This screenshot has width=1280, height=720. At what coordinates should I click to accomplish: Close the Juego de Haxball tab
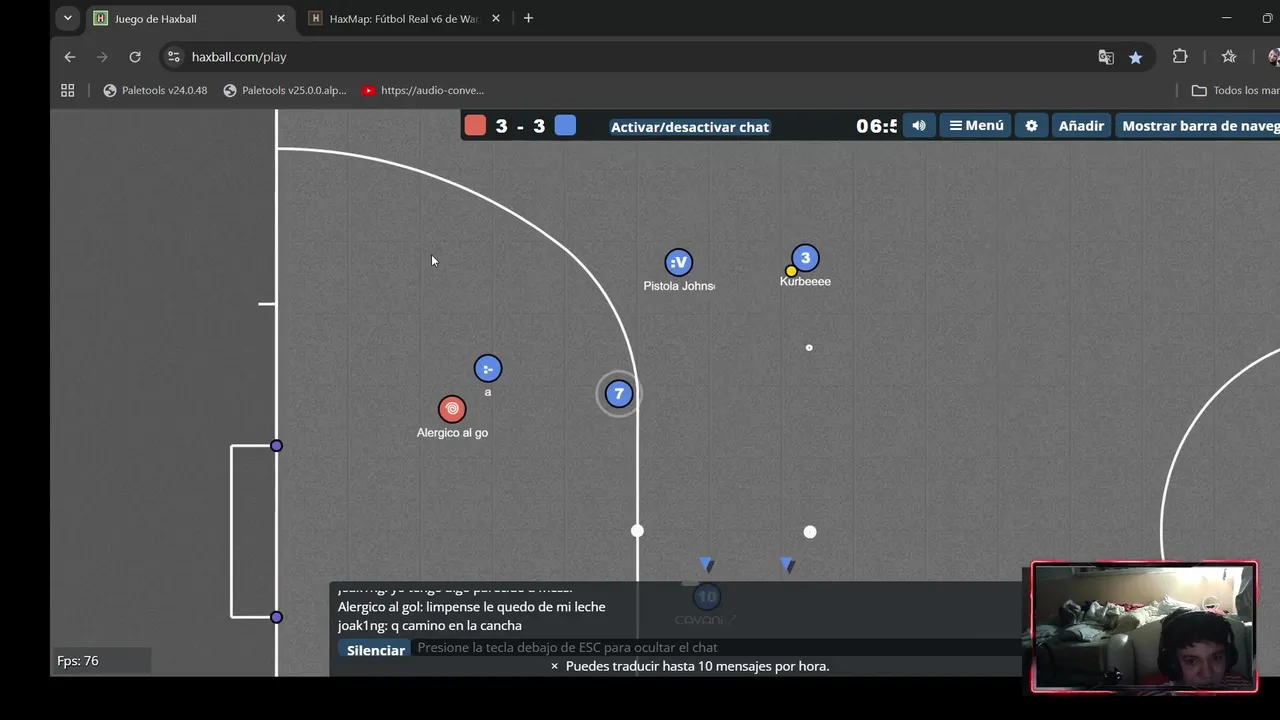point(281,18)
